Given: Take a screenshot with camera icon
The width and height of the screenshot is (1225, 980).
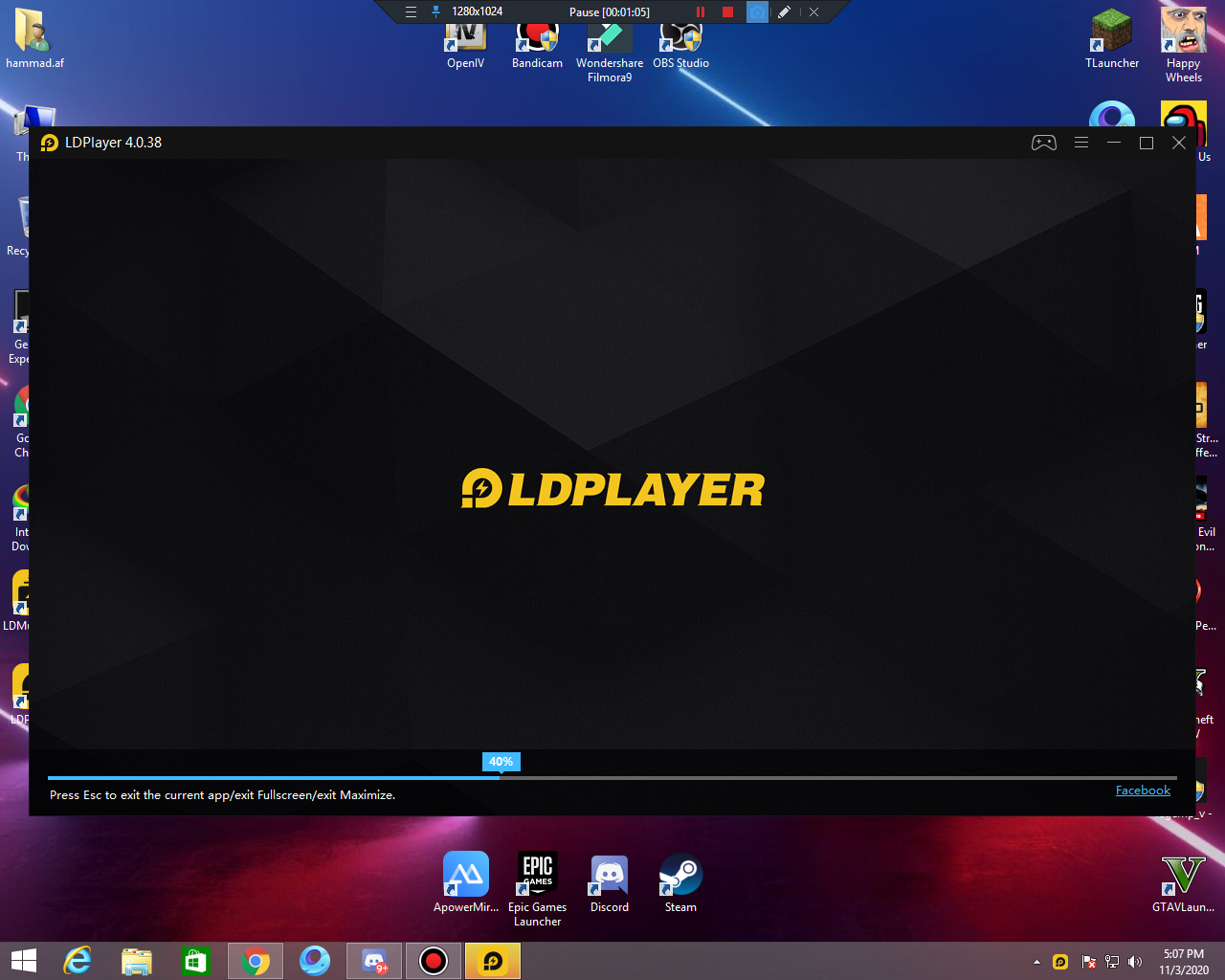Looking at the screenshot, I should coord(757,12).
